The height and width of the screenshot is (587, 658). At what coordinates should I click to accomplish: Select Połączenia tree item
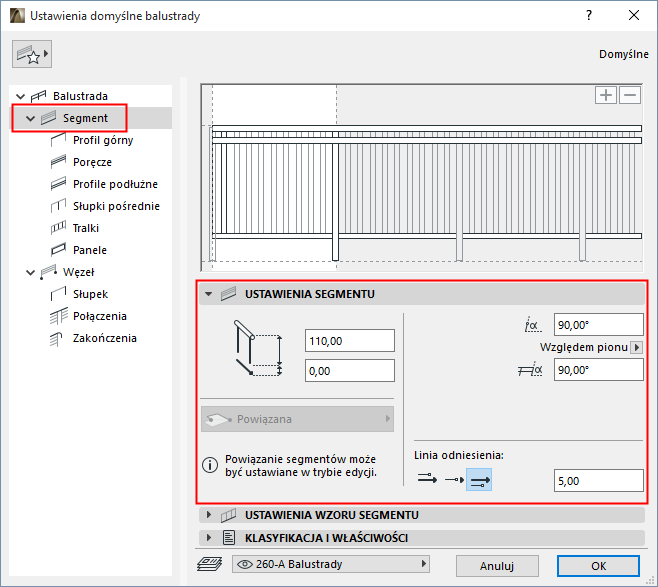coord(100,316)
